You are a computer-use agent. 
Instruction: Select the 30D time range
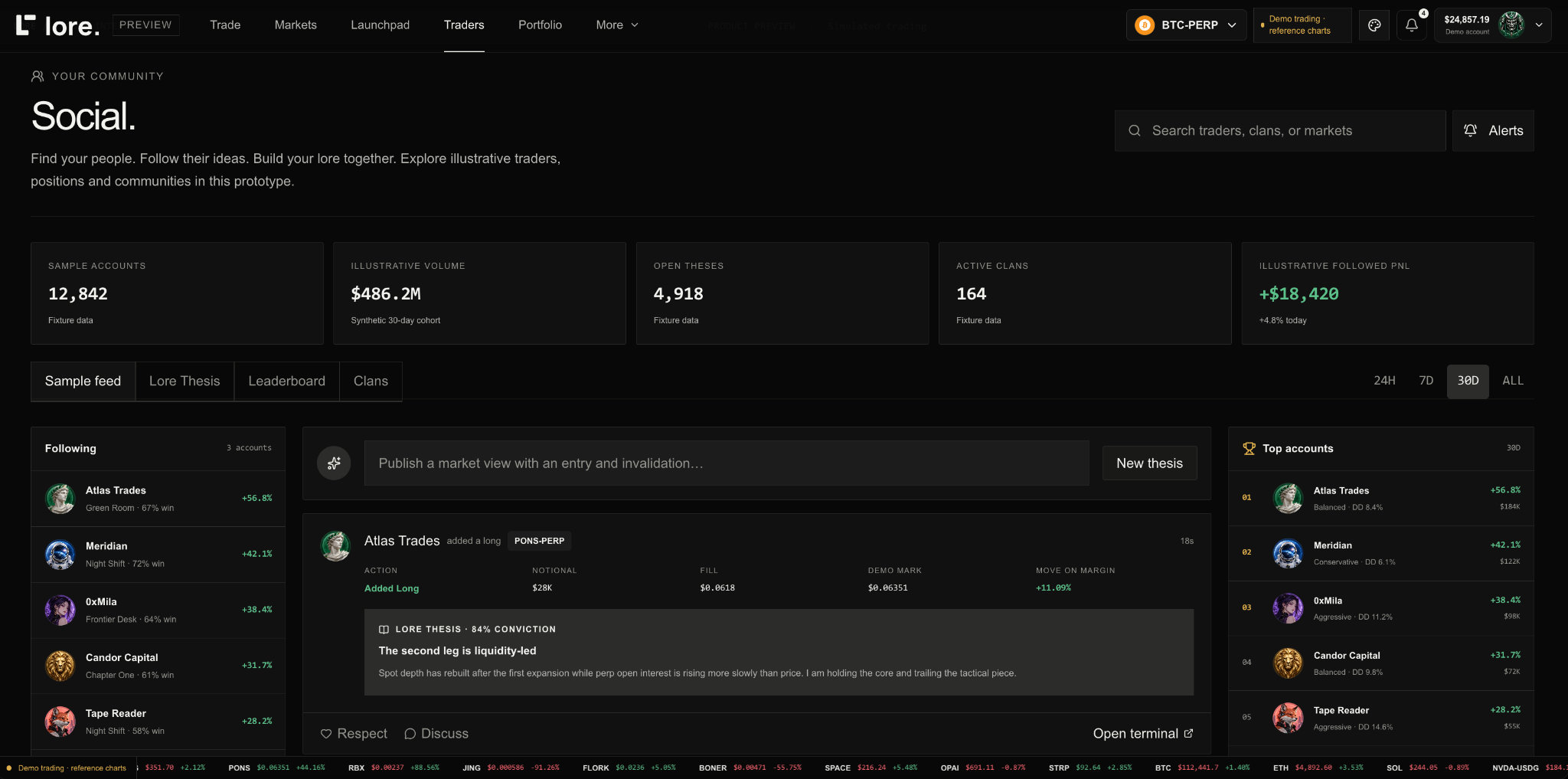(x=1468, y=381)
